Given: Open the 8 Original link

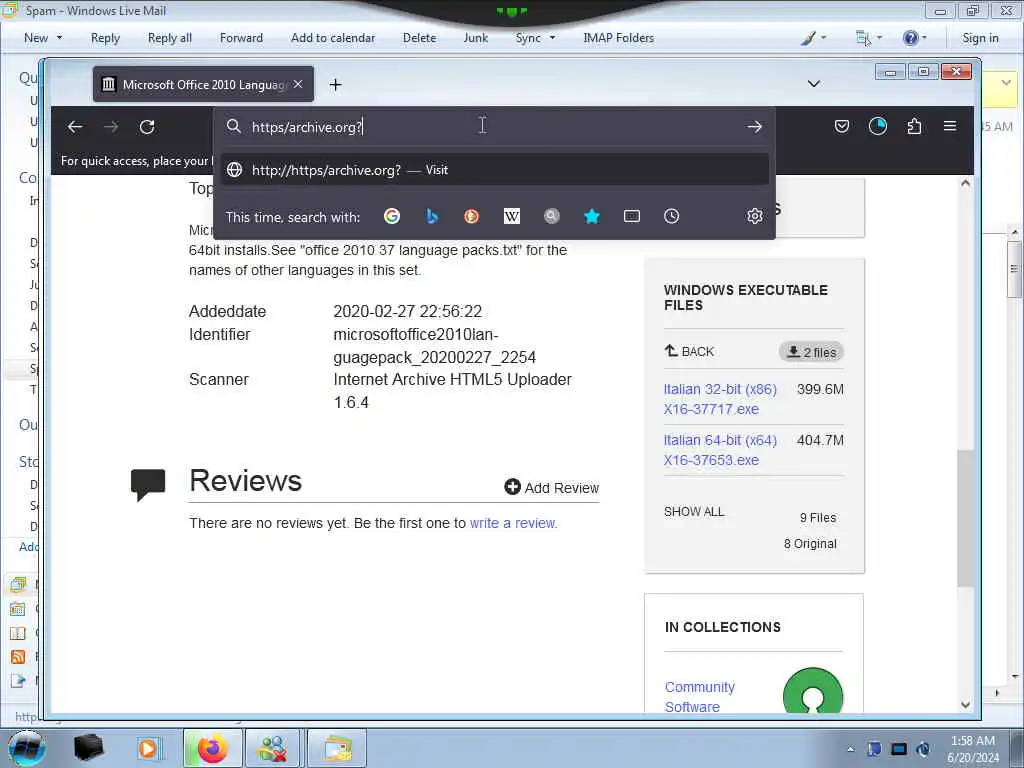Looking at the screenshot, I should point(810,543).
